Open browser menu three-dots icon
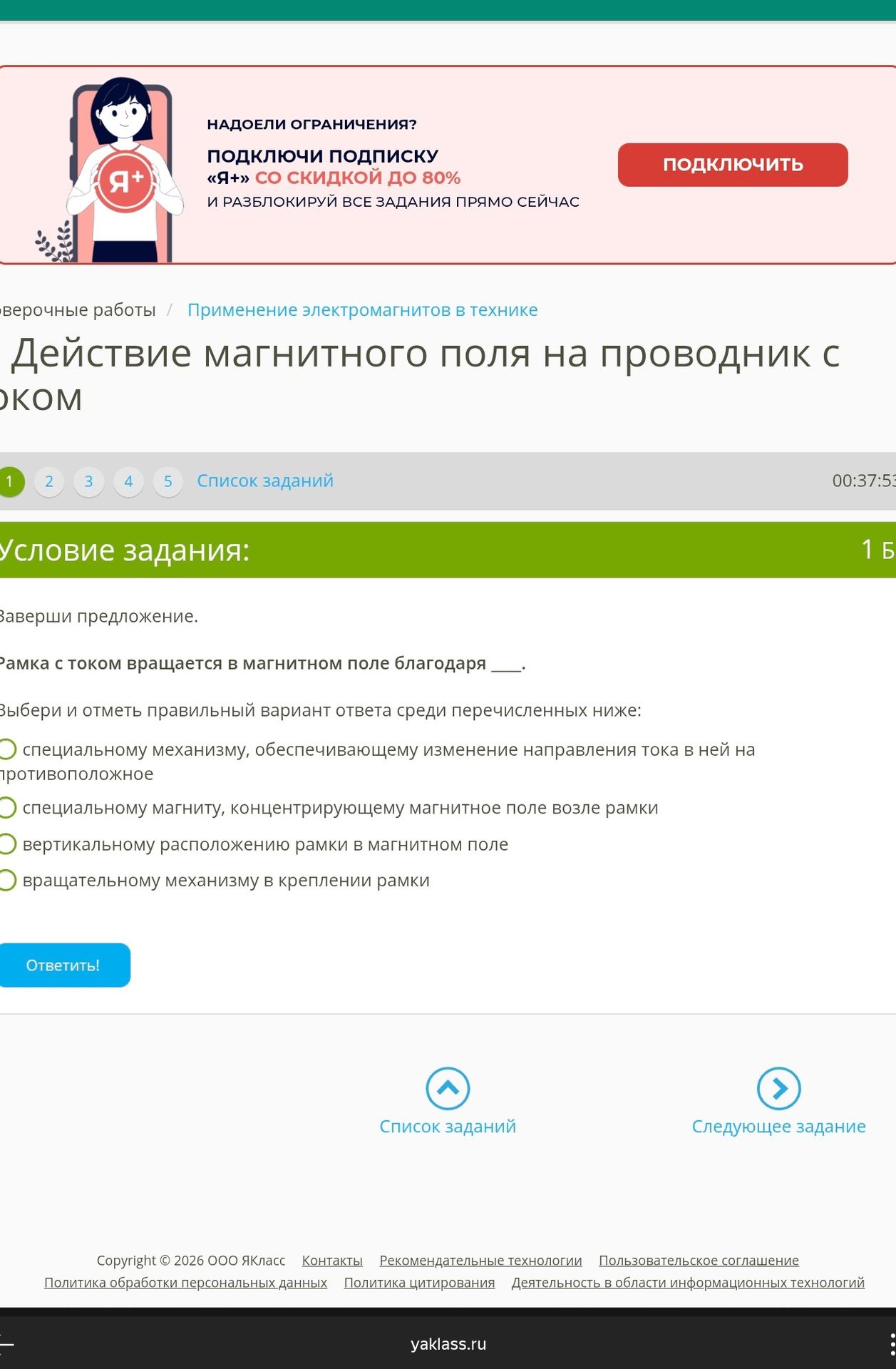The width and height of the screenshot is (896, 1369). coord(892,1344)
